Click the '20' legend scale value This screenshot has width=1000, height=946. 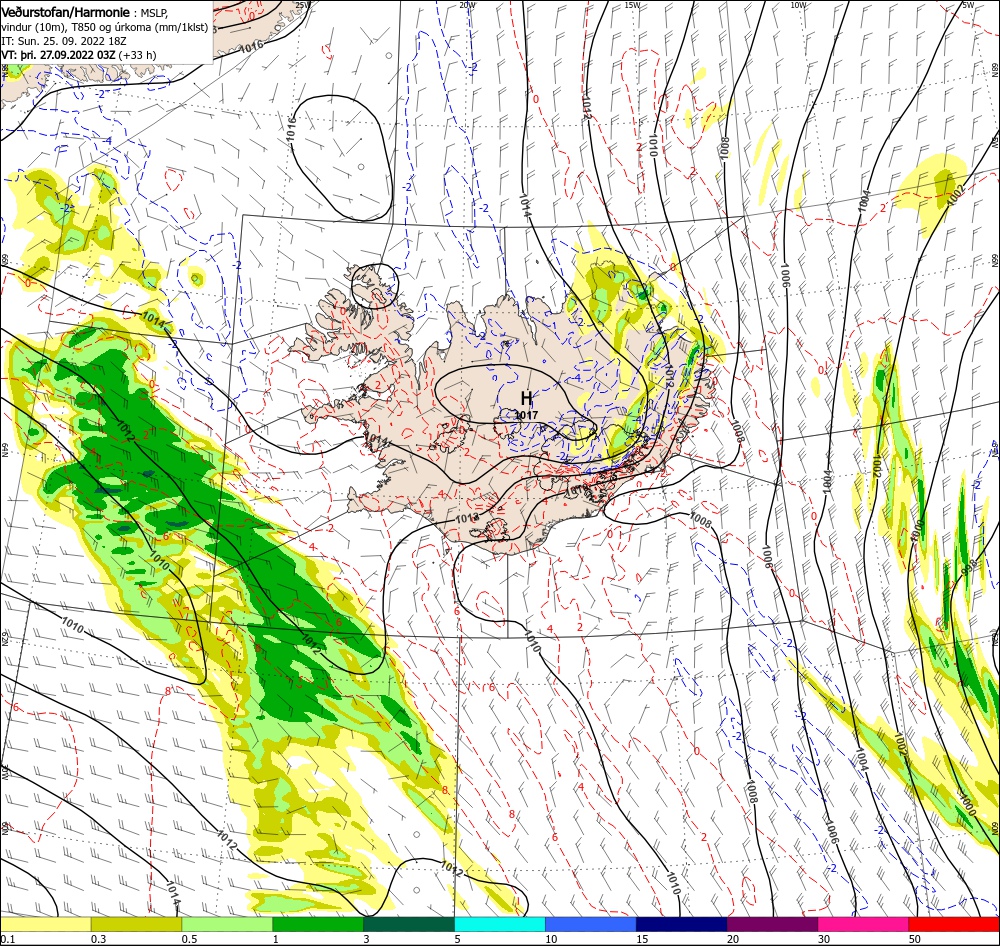pos(733,939)
